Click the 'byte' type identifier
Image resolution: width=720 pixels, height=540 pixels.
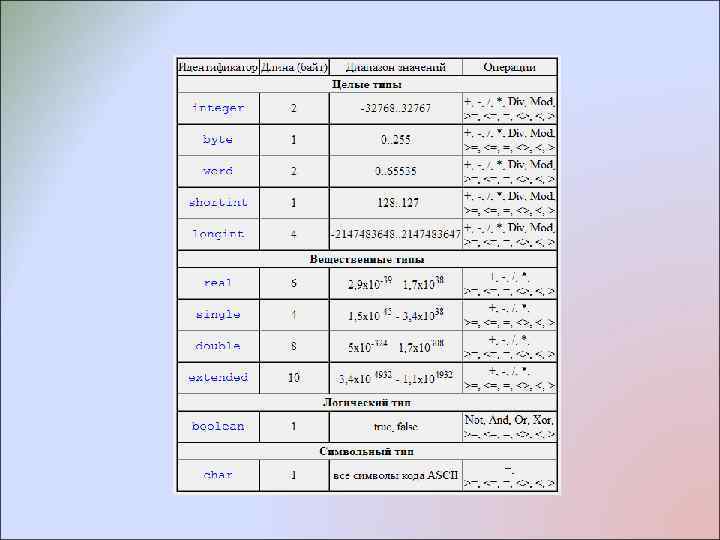pos(218,140)
